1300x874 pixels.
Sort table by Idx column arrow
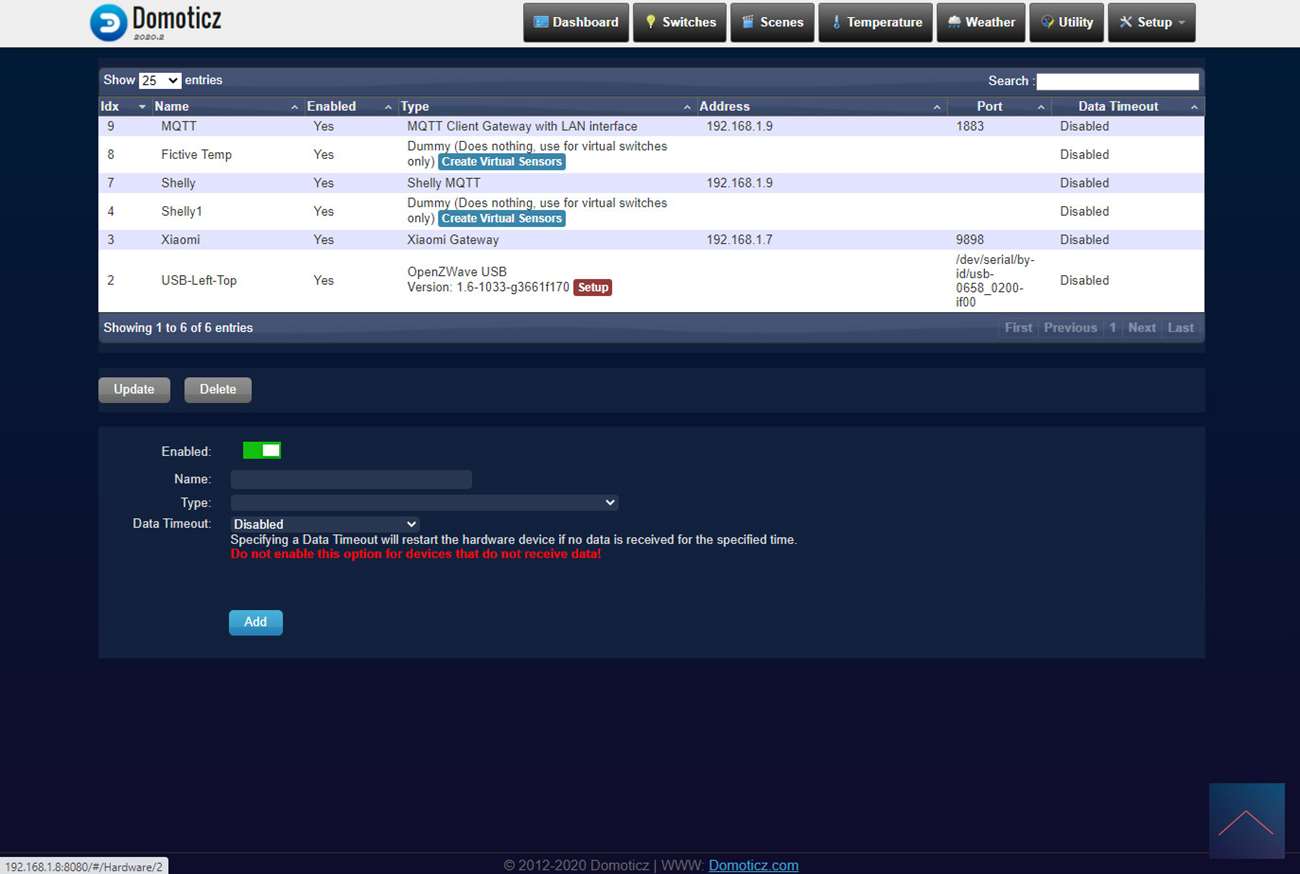click(x=142, y=107)
